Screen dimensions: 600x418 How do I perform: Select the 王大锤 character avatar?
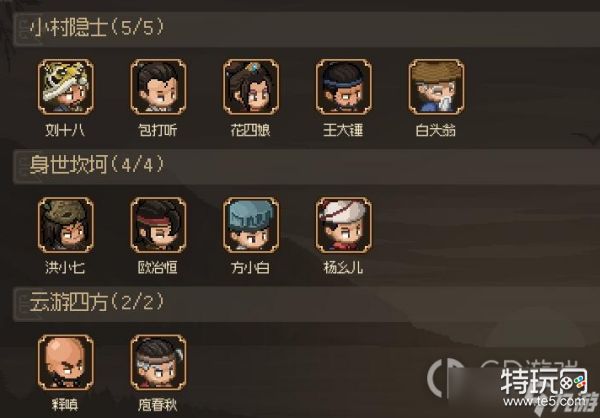coord(344,87)
